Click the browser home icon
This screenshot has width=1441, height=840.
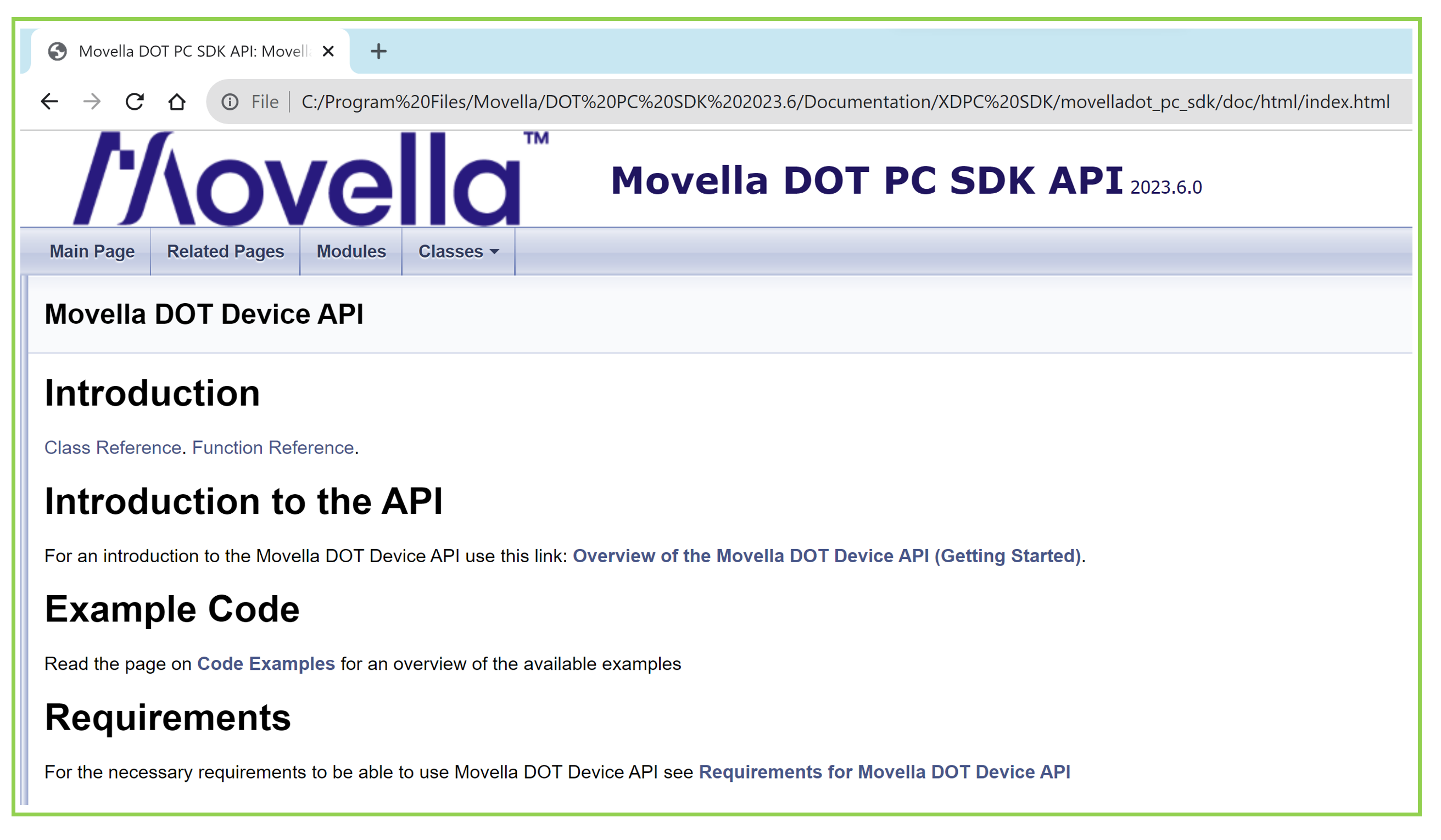click(x=177, y=102)
